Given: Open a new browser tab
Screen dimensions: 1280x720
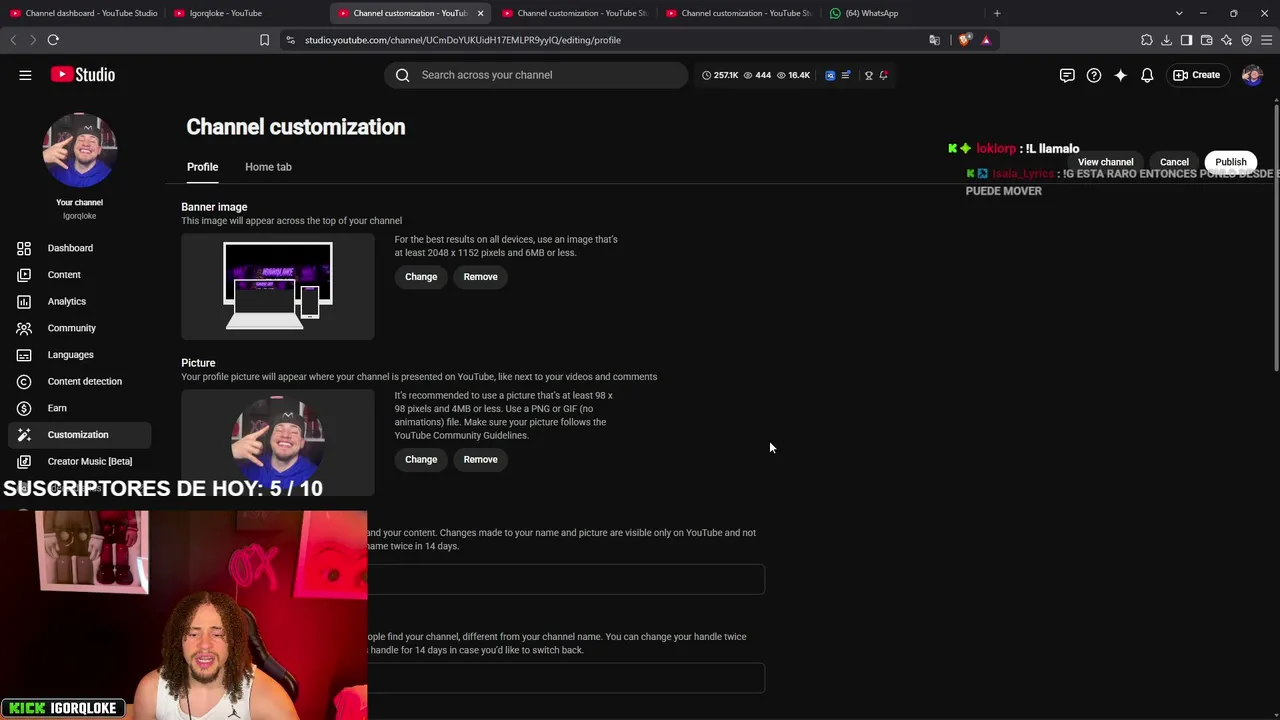Looking at the screenshot, I should [997, 13].
